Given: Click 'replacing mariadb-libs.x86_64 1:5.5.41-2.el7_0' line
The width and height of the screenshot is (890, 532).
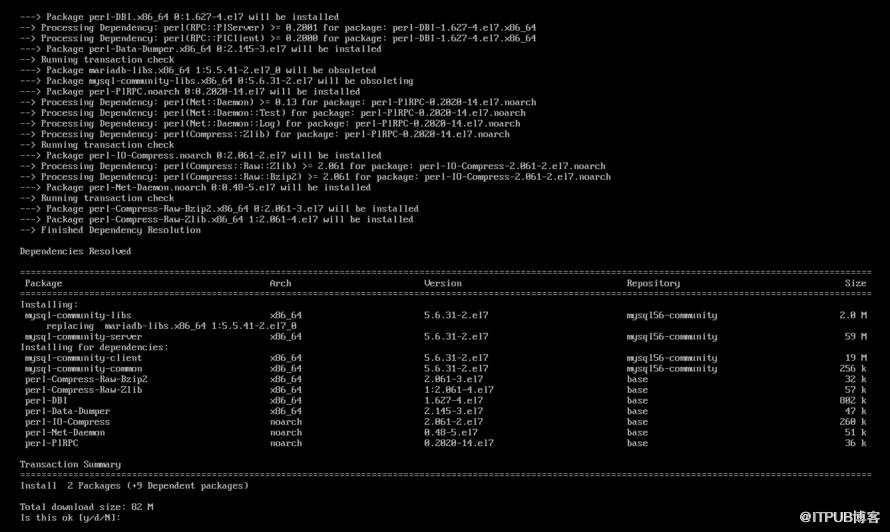Looking at the screenshot, I should (171, 326).
